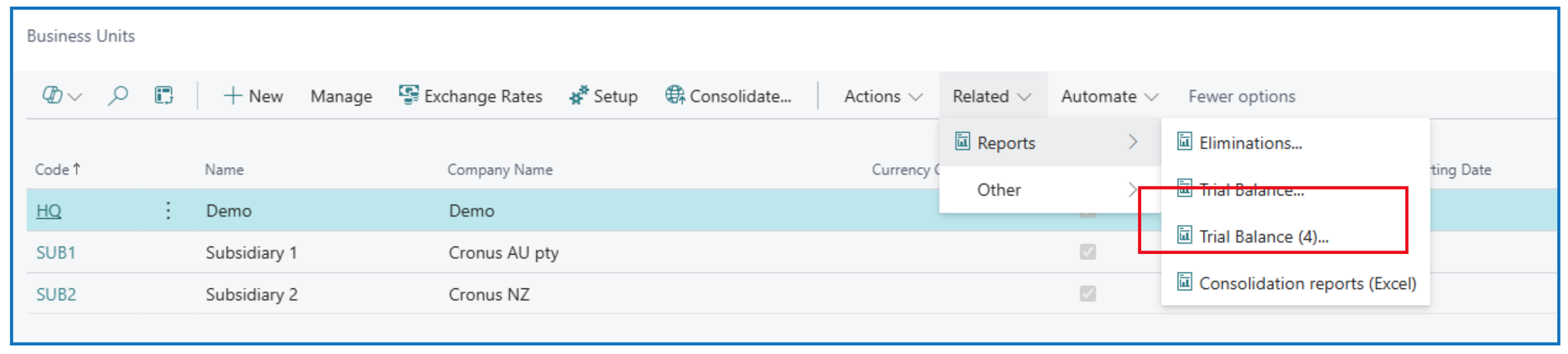
Task: Open the HQ row context menu dots
Action: 168,211
